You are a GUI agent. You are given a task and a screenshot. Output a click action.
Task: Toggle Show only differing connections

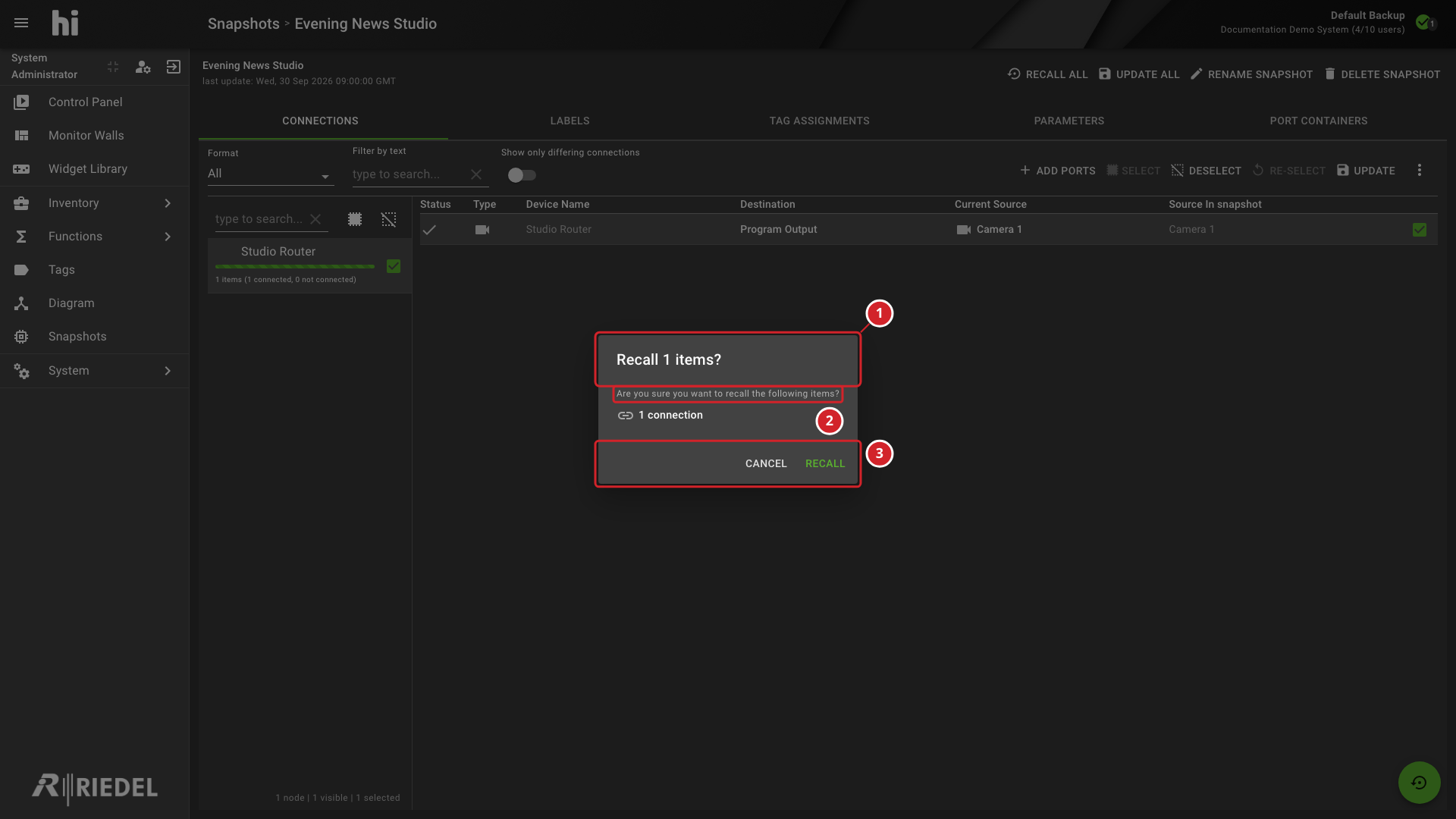pyautogui.click(x=522, y=175)
